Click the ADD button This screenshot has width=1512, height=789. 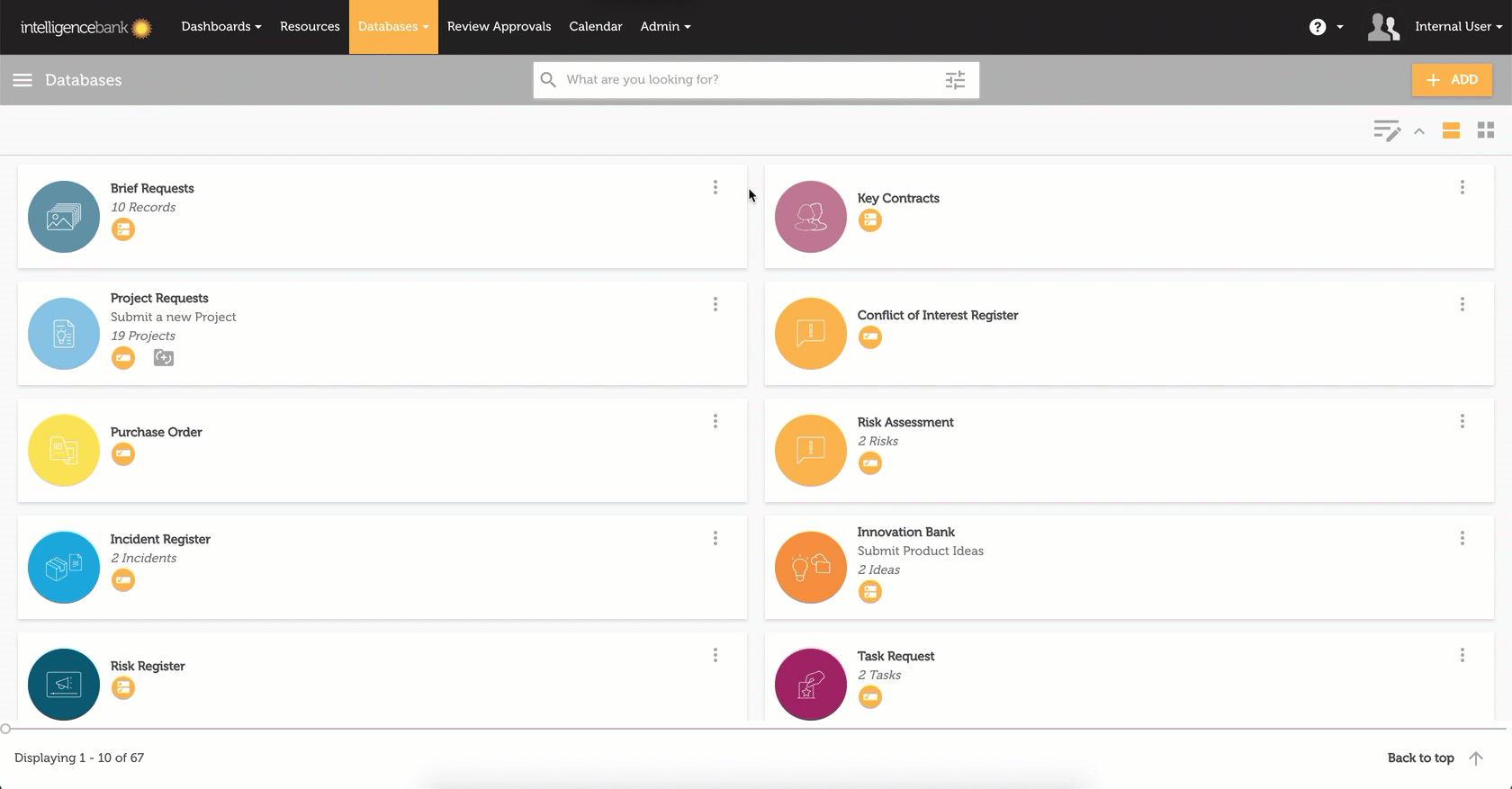coord(1452,80)
